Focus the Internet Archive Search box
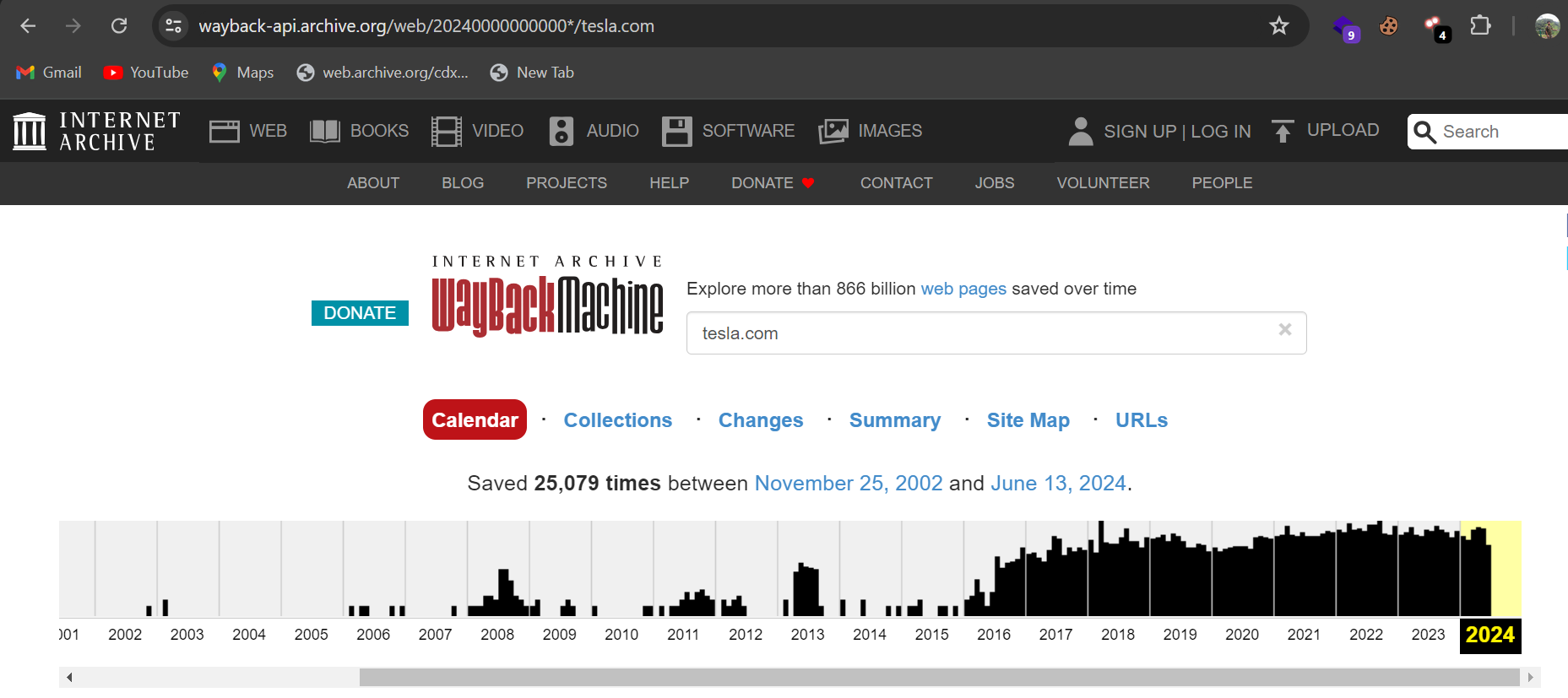Screen dimensions: 1568x698 [x=1488, y=132]
